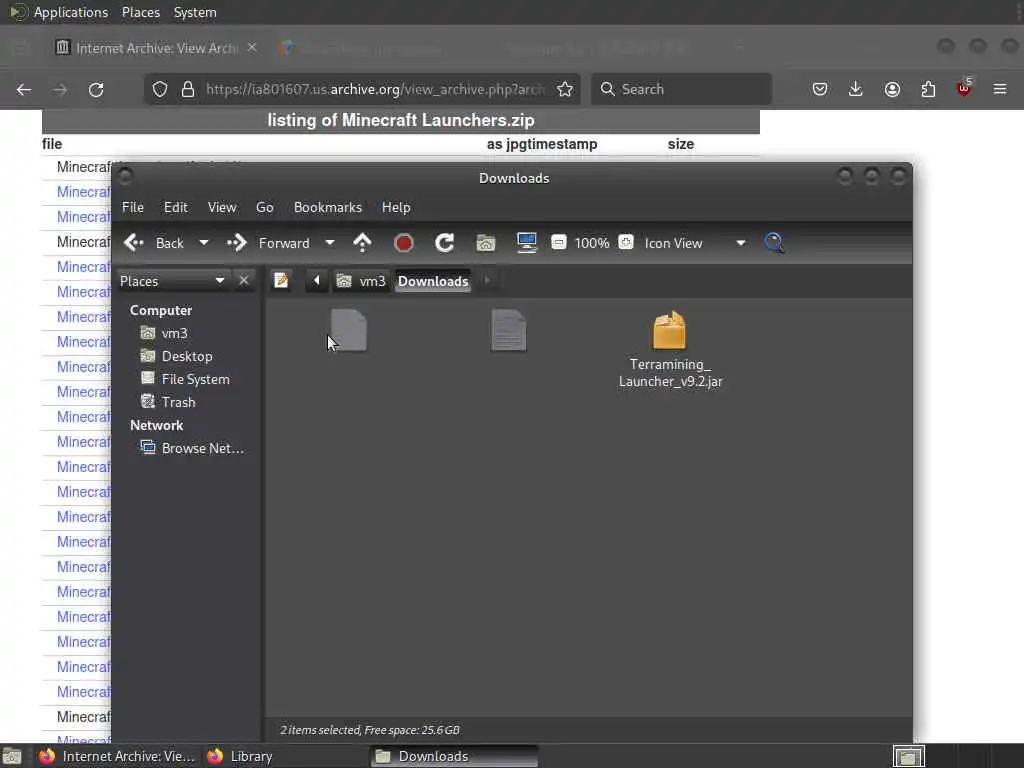The height and width of the screenshot is (768, 1024).
Task: Click the show desktop icon in taskbar
Action: coord(12,757)
